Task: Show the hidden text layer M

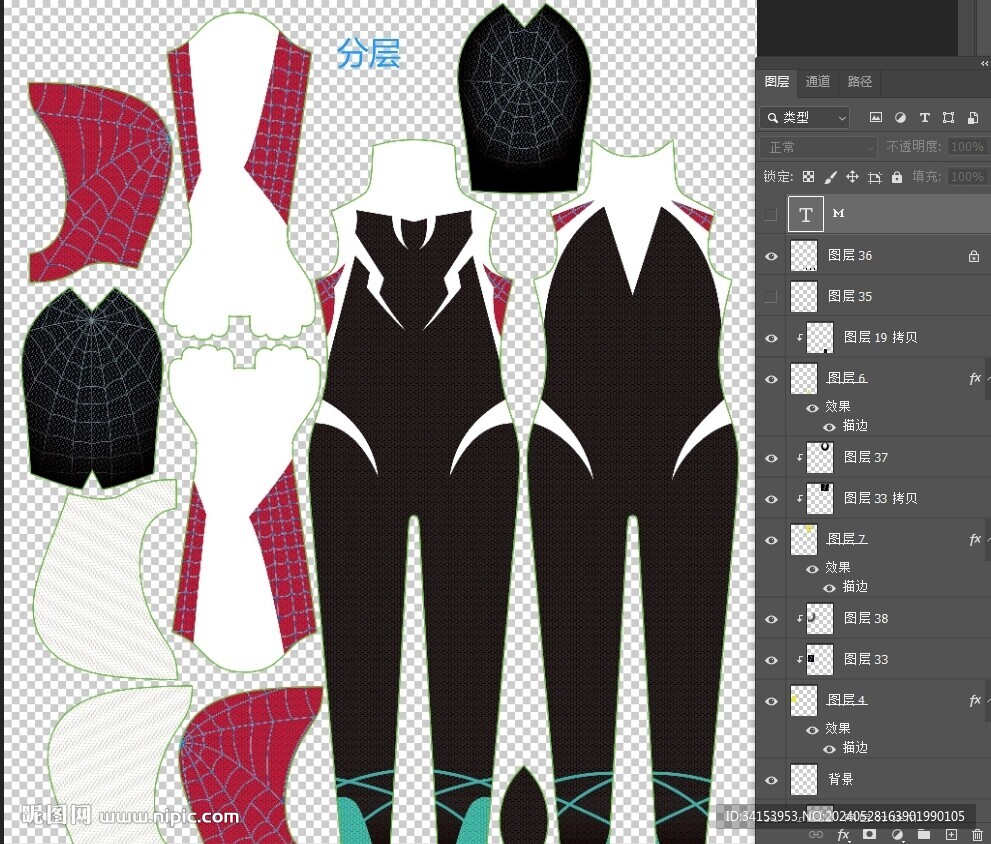Action: (x=770, y=215)
